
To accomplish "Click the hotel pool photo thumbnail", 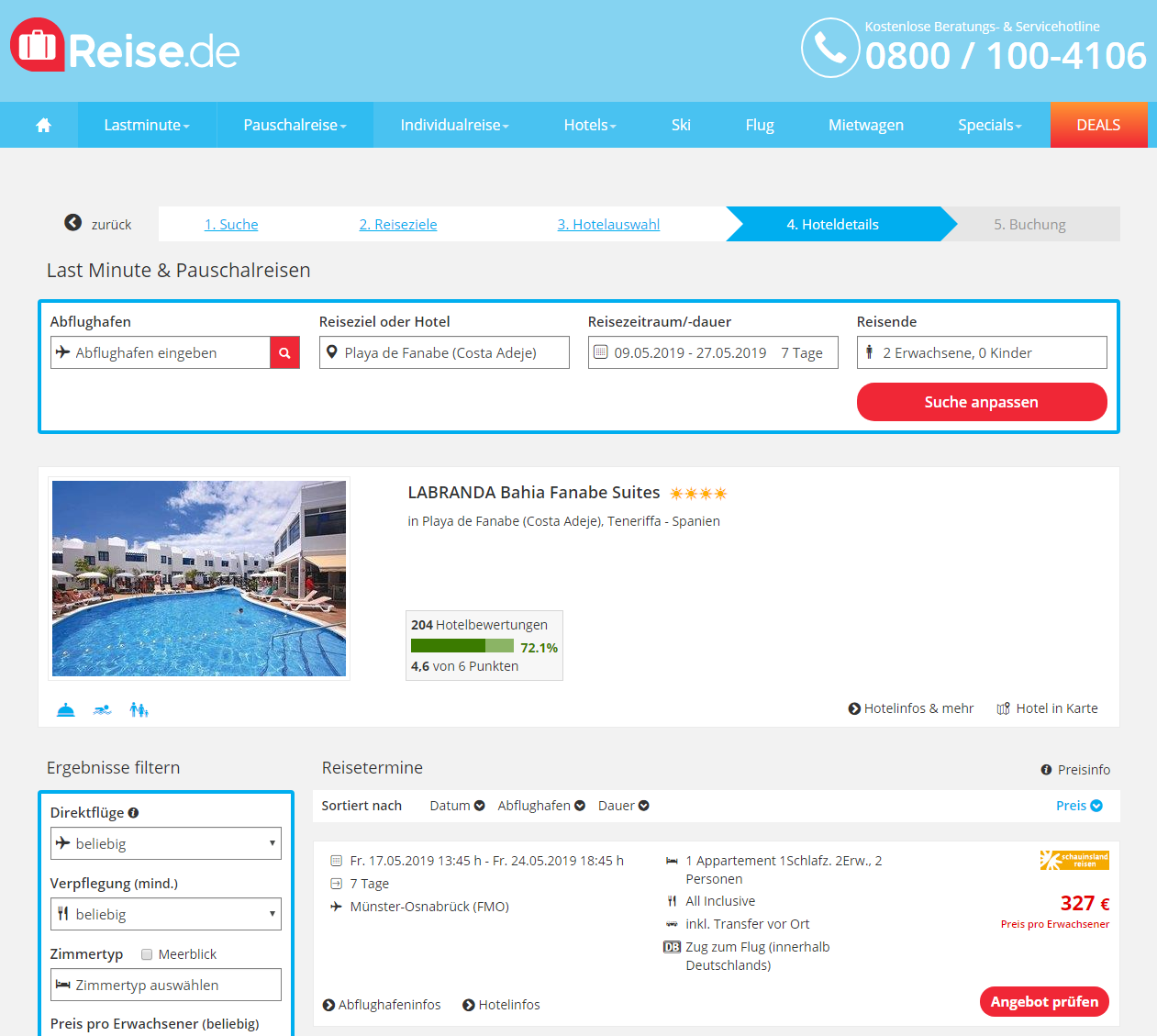I will coord(199,579).
